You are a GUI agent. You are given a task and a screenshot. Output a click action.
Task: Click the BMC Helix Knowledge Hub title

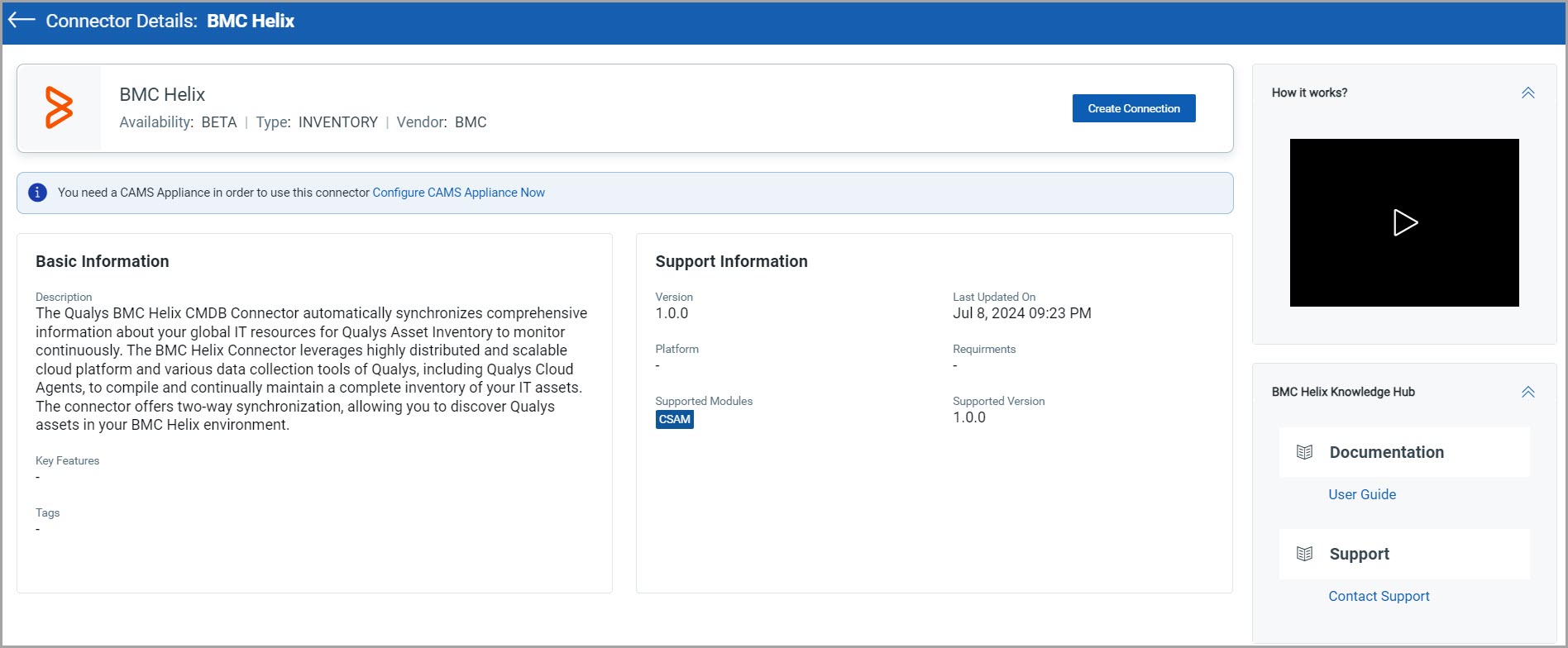click(x=1343, y=392)
